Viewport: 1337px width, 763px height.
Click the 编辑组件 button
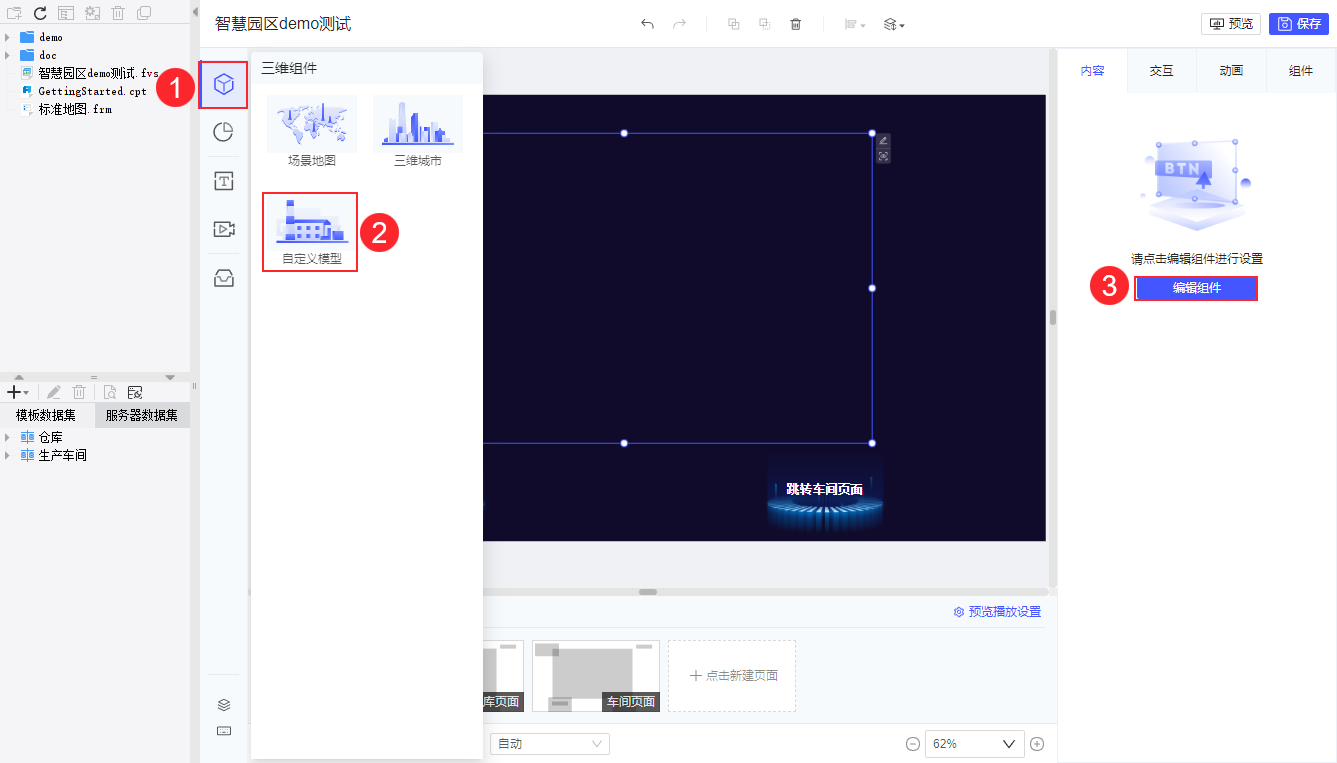tap(1196, 288)
